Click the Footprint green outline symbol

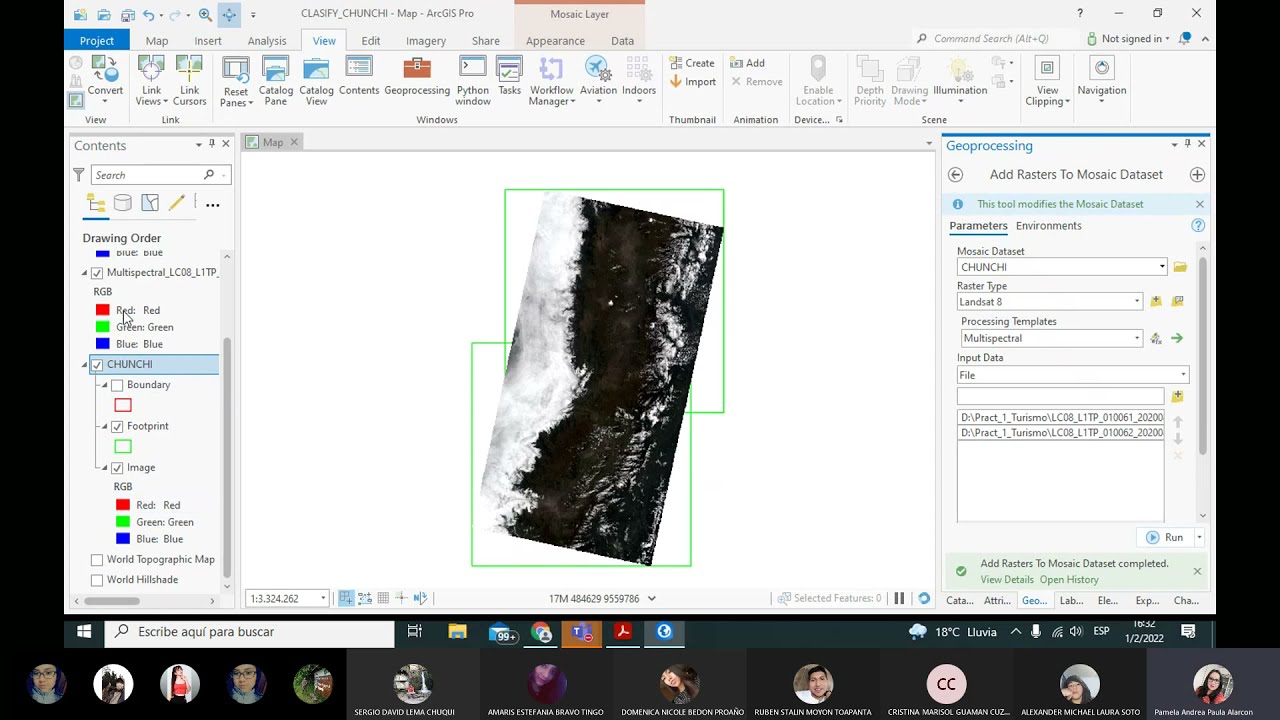click(x=123, y=447)
